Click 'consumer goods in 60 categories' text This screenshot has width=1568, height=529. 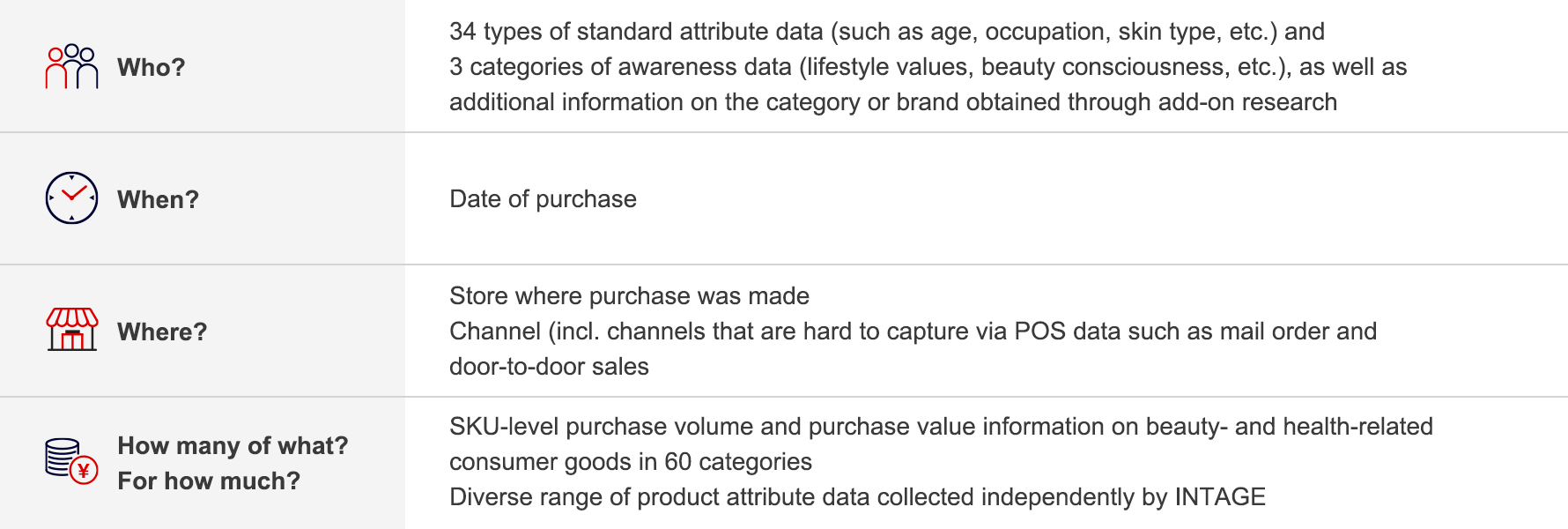tap(631, 462)
